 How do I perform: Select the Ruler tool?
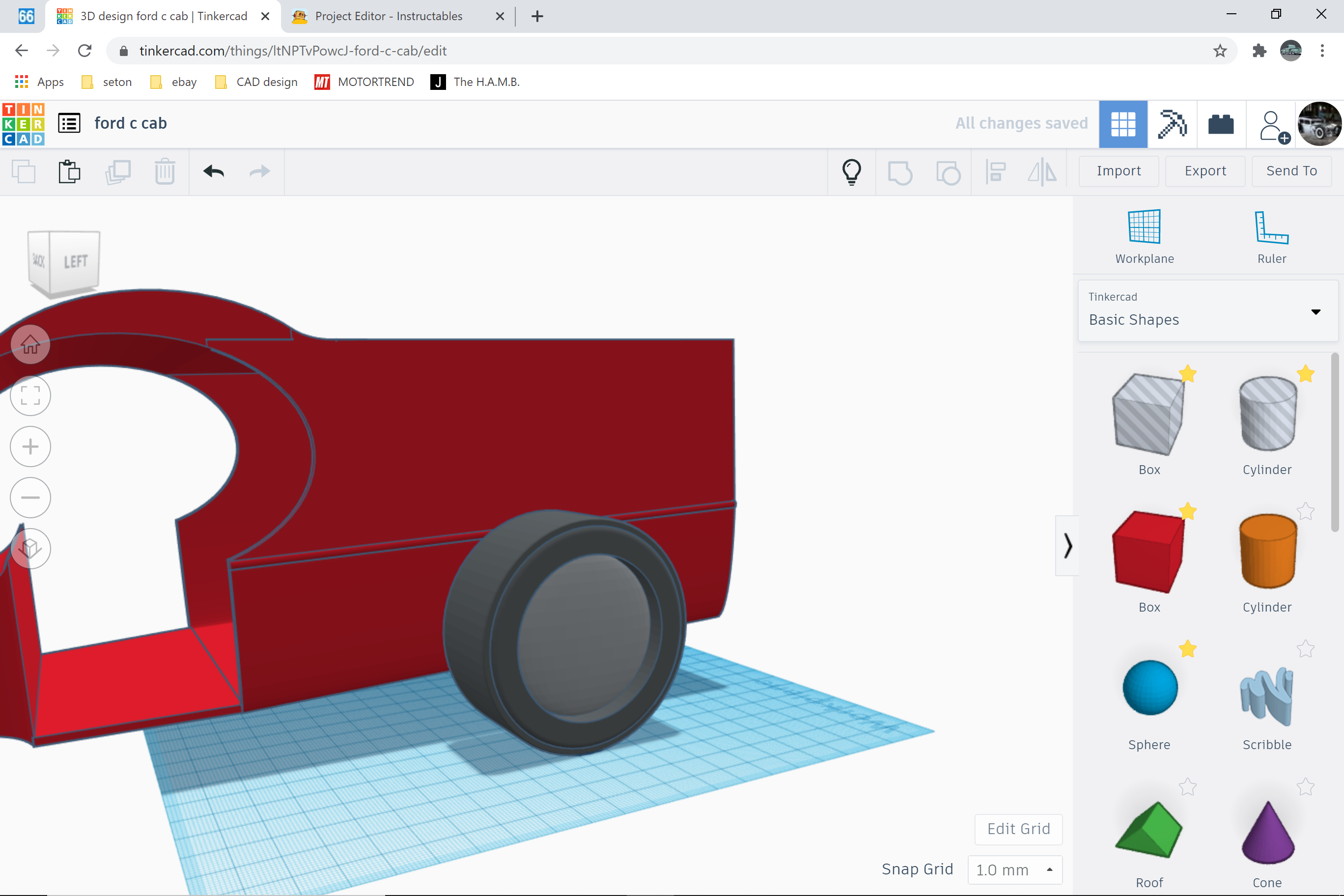pyautogui.click(x=1271, y=237)
